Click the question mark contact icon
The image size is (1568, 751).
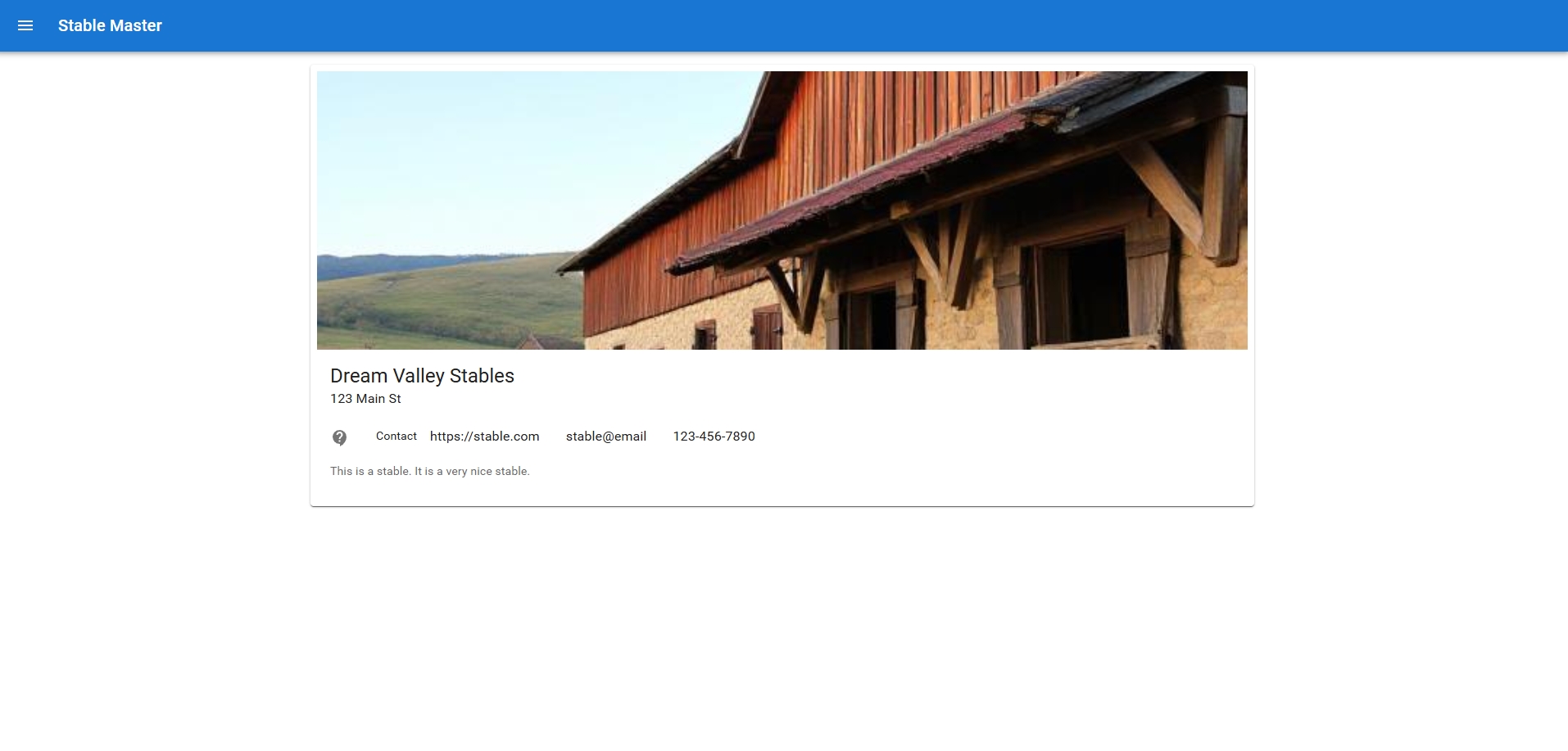coord(339,437)
